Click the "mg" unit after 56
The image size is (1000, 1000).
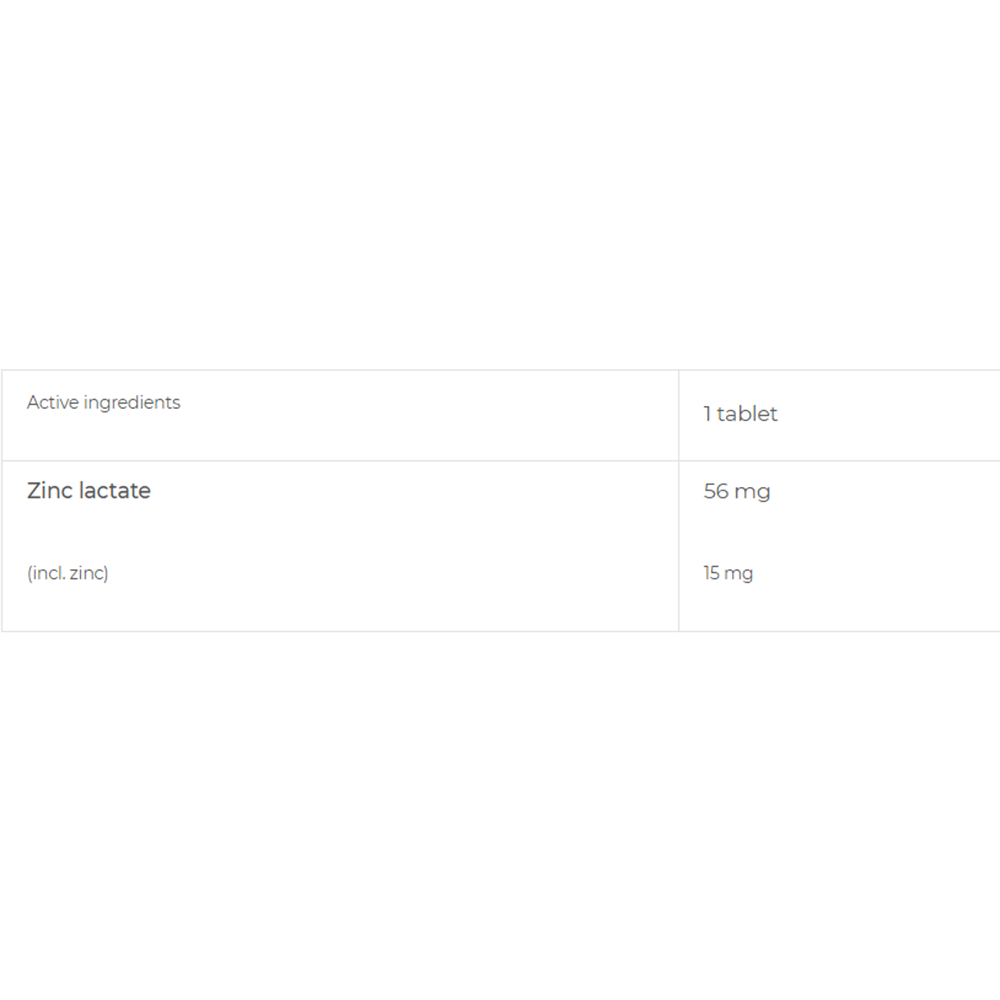pos(752,492)
